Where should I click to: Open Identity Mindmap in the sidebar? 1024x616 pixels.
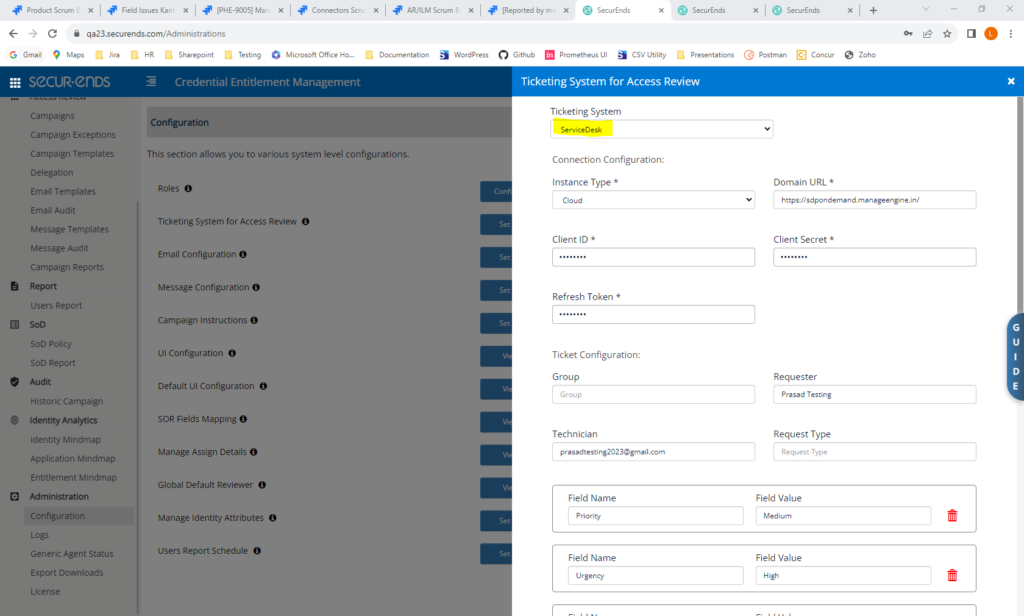tap(65, 440)
